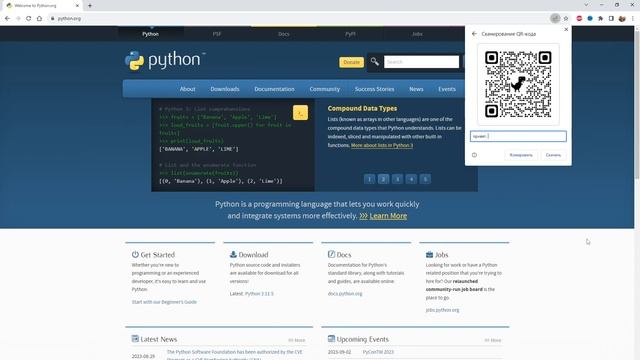Switch to the Docs top tab
The width and height of the screenshot is (640, 360).
[284, 34]
